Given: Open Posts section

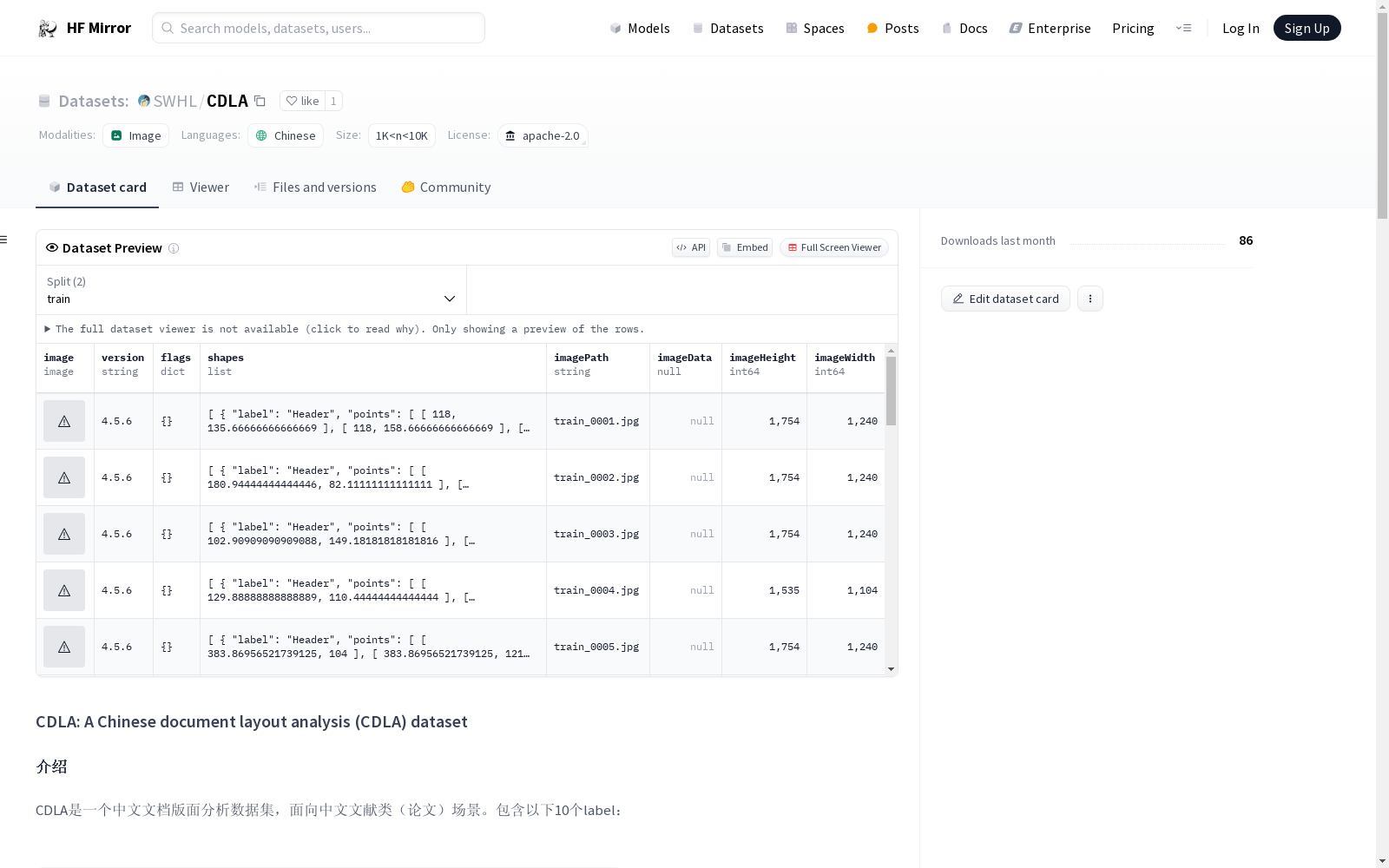Looking at the screenshot, I should coord(893,28).
